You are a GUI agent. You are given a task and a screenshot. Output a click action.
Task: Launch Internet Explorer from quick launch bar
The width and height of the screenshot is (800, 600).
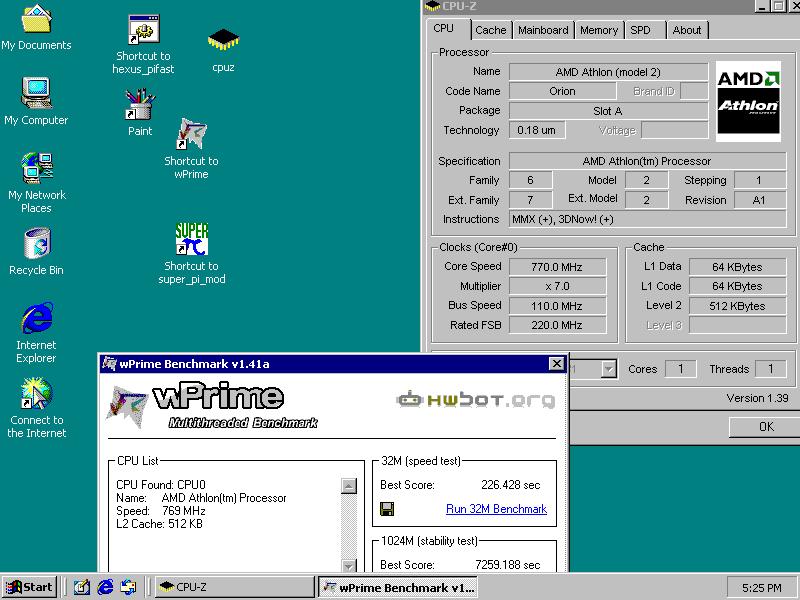(106, 587)
